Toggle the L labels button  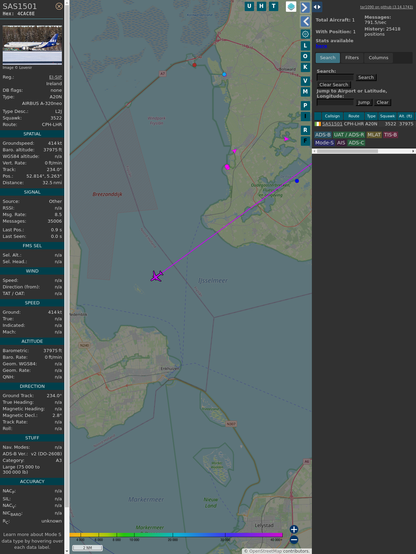click(305, 46)
